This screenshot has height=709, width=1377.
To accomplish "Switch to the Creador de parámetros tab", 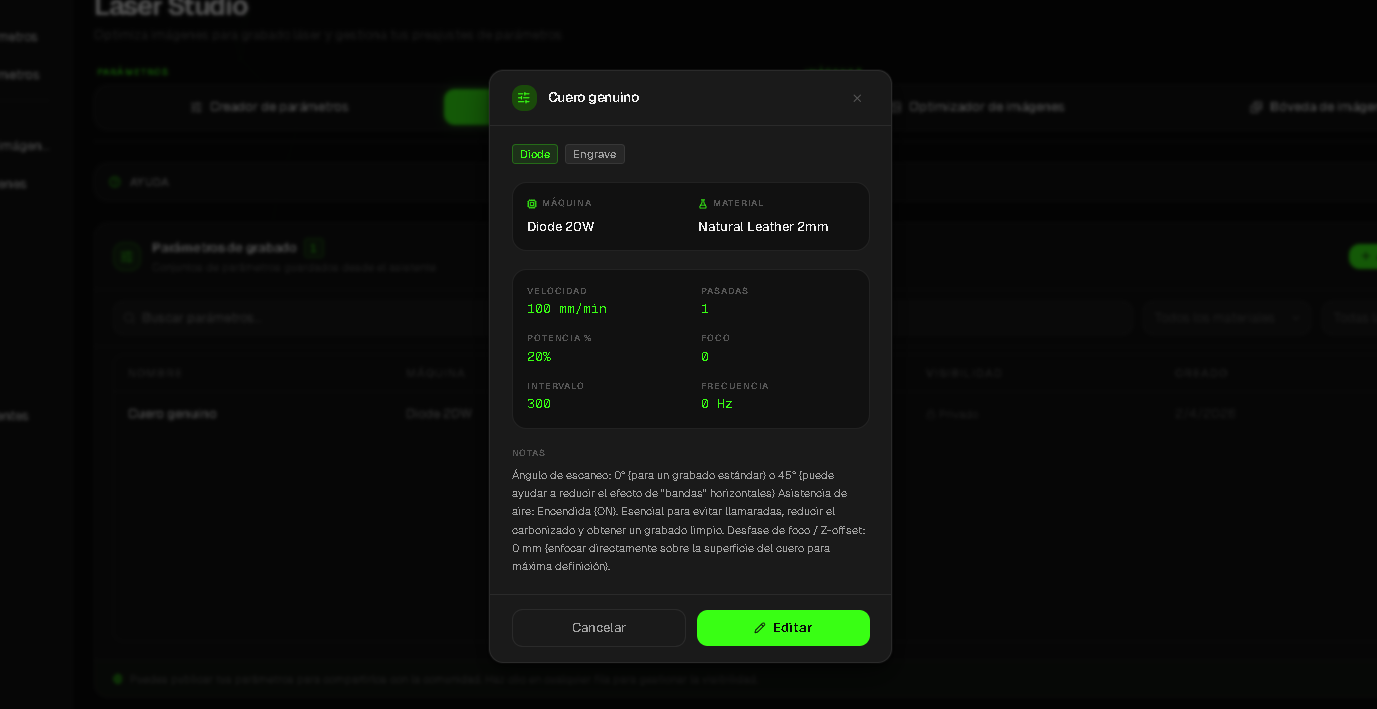I will point(269,107).
